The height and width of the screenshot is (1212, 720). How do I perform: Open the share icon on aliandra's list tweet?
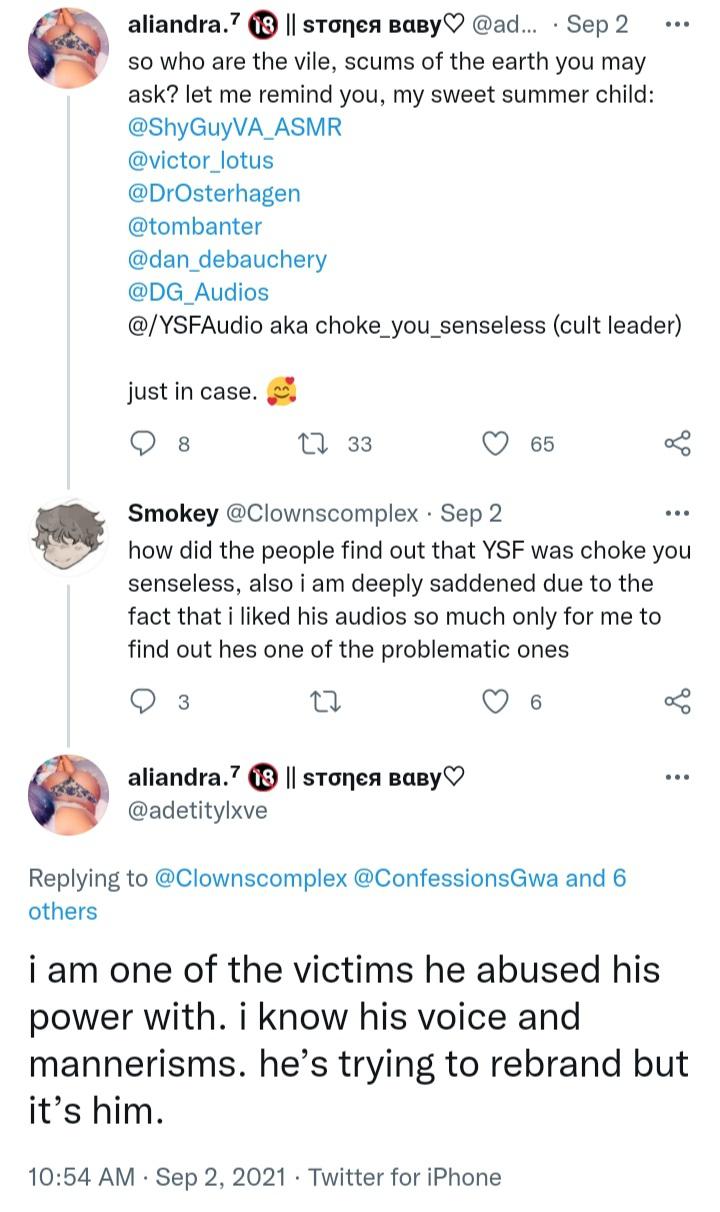[x=675, y=443]
